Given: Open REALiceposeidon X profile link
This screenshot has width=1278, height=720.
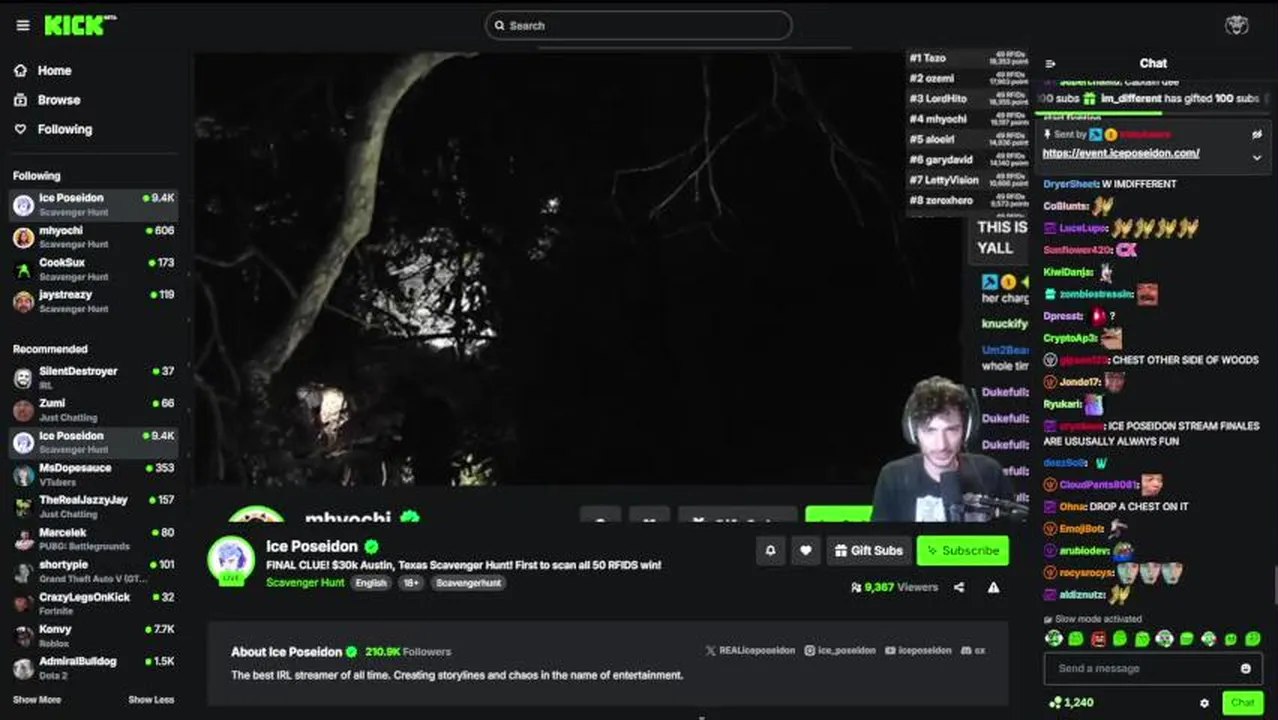Looking at the screenshot, I should [750, 650].
